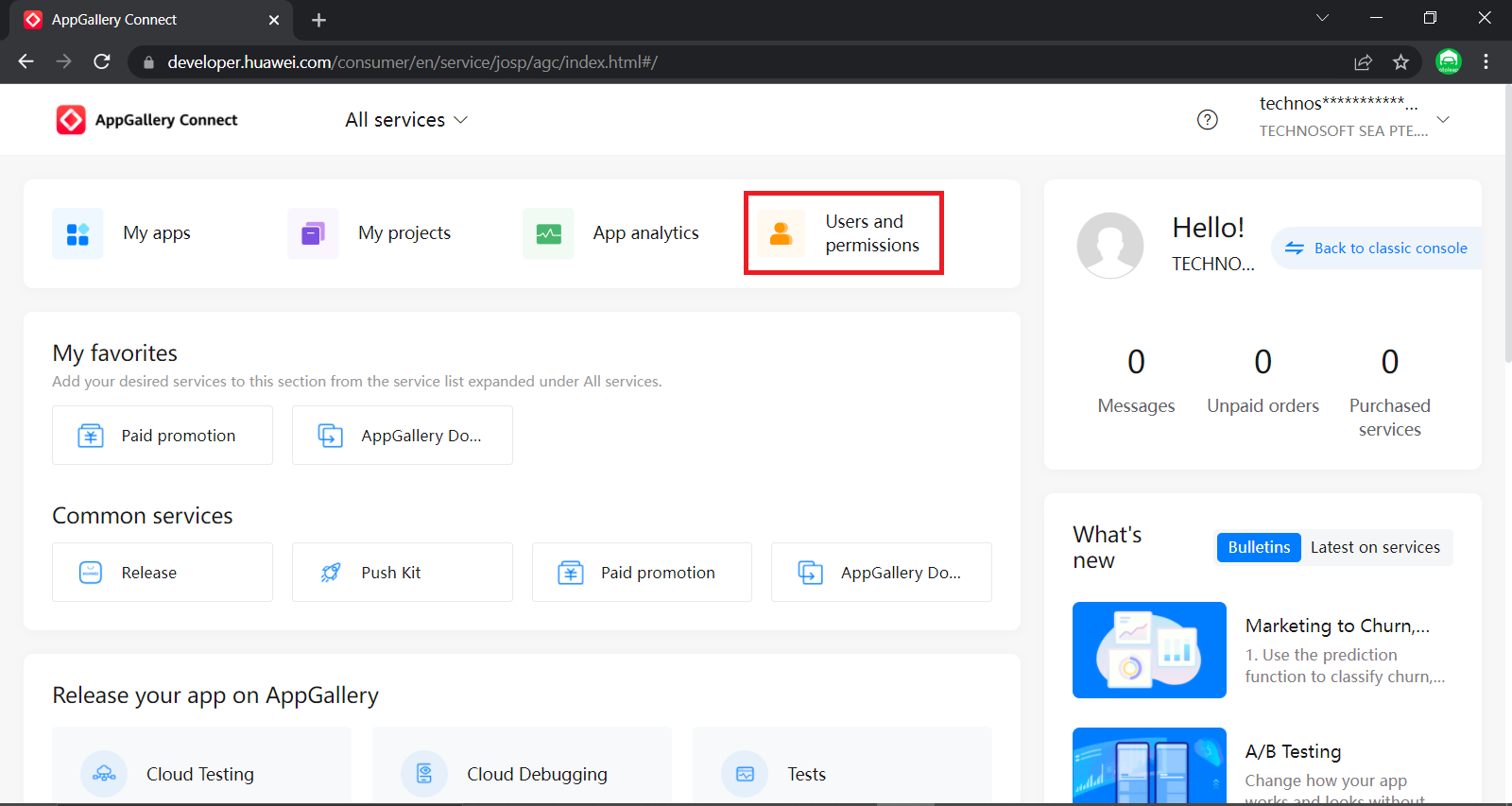Click the AppGallery Connect logo

click(x=146, y=120)
